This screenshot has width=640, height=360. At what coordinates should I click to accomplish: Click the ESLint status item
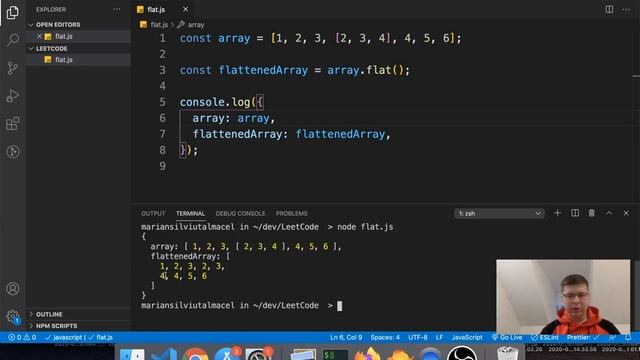545,338
